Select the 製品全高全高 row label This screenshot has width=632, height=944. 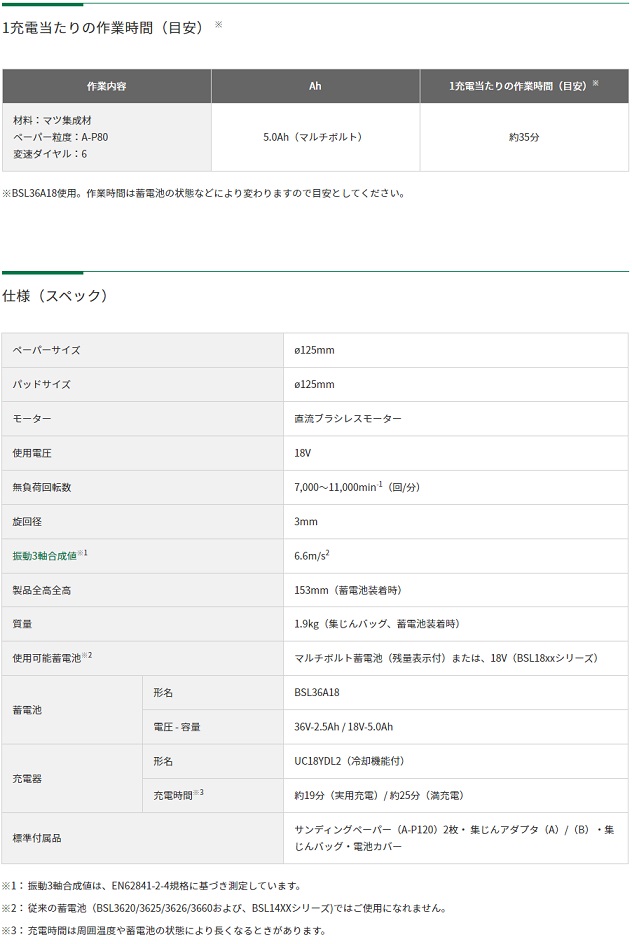42,590
